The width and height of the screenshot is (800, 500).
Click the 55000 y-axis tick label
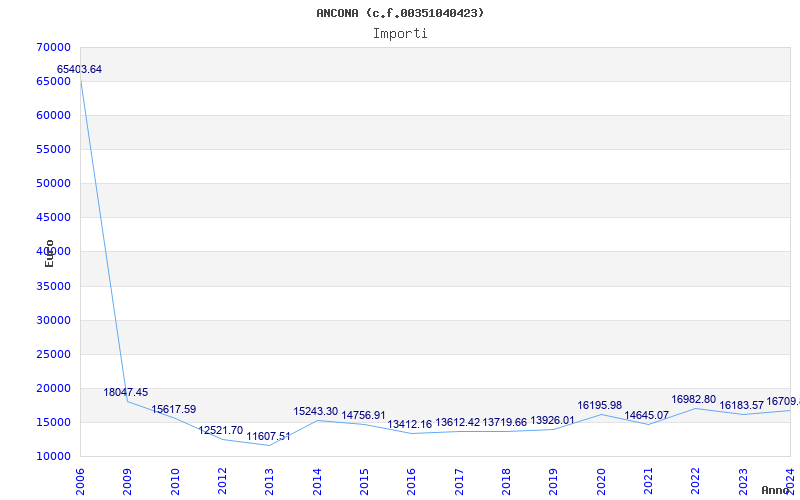coord(54,149)
